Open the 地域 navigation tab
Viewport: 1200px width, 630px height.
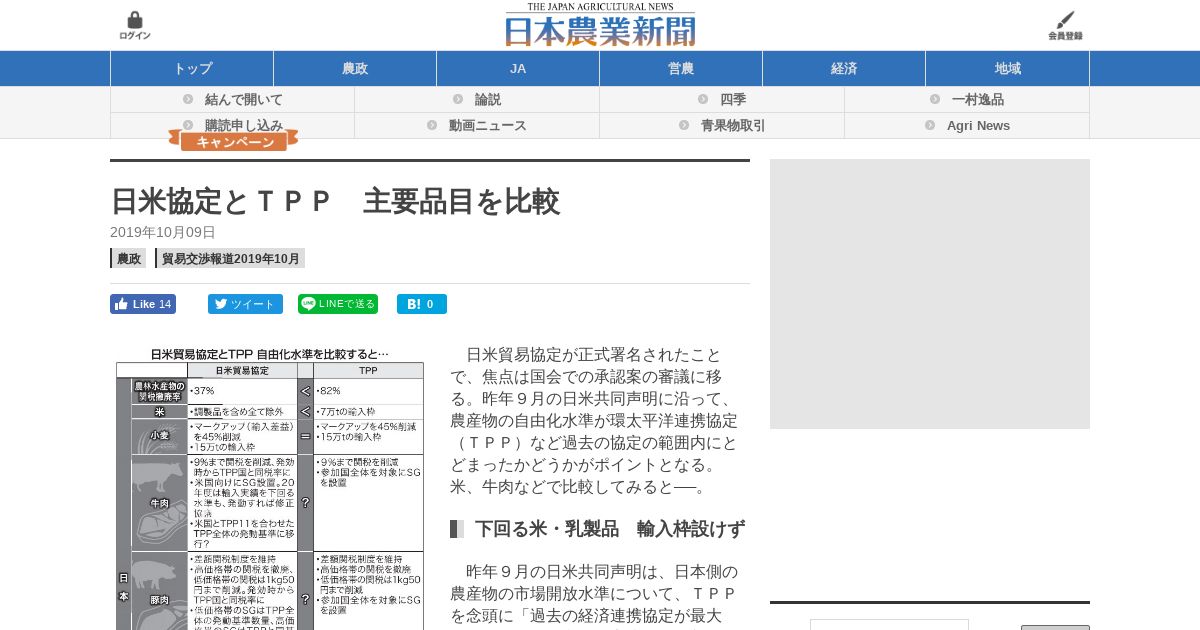coord(1007,69)
